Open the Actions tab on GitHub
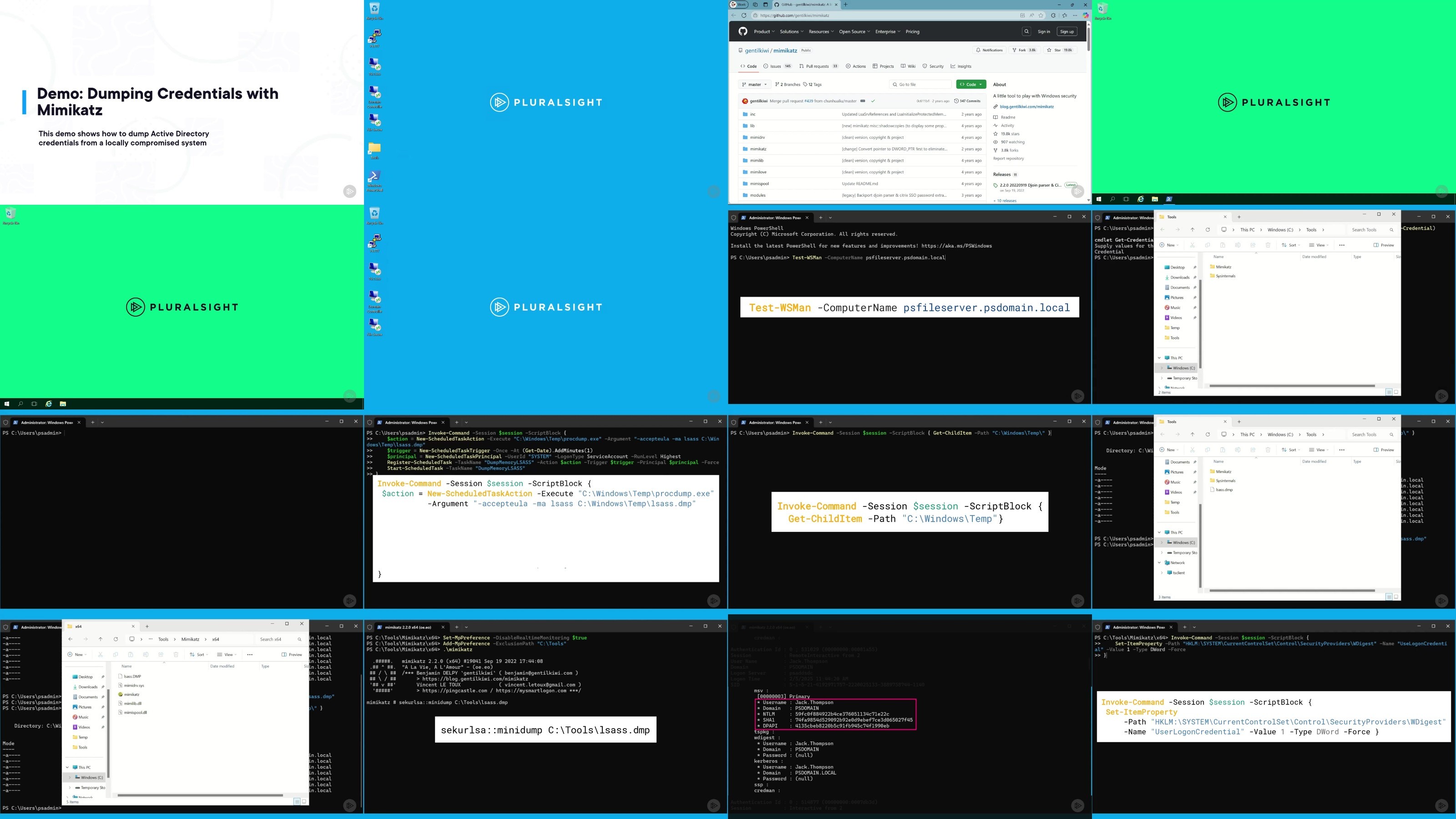1456x819 pixels. pyautogui.click(x=856, y=66)
